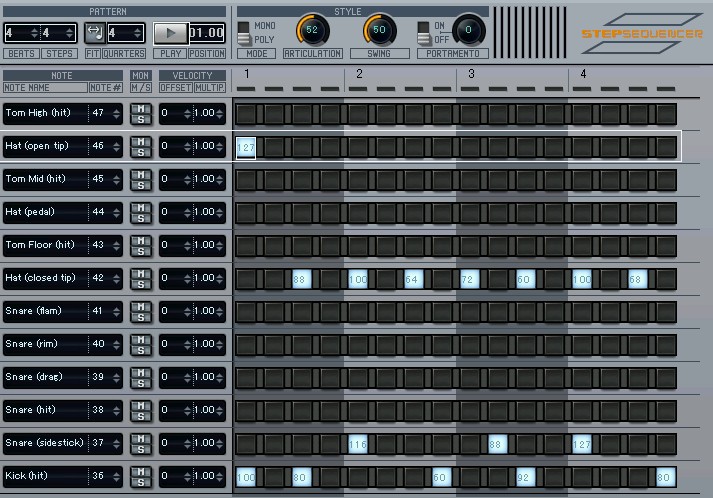Start pattern playback with the Play button
Image resolution: width=713 pixels, height=498 pixels.
171,33
